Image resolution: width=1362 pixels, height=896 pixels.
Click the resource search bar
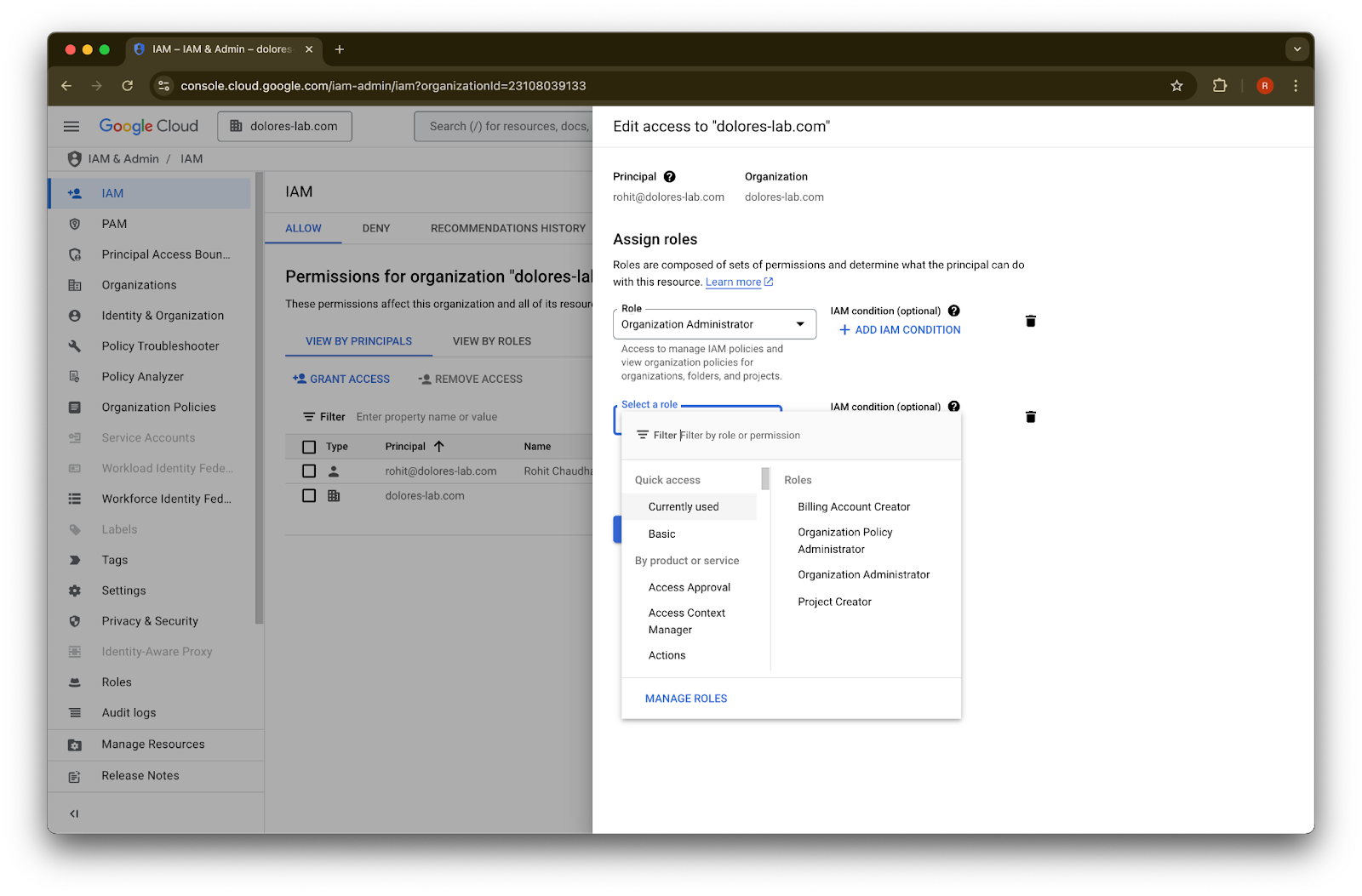click(x=504, y=126)
